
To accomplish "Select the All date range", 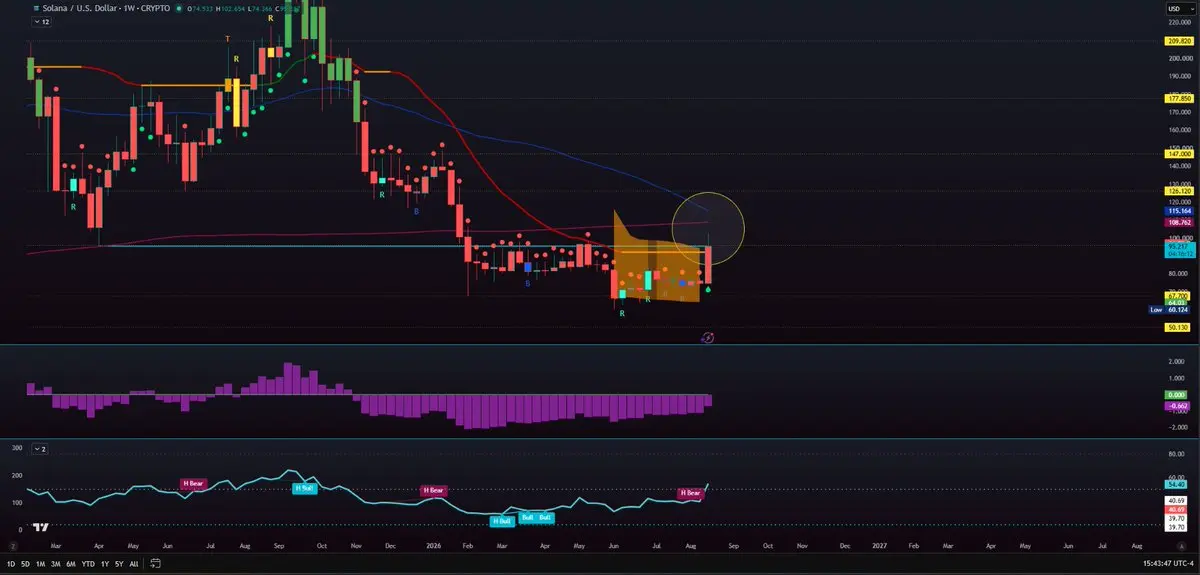I will [x=134, y=564].
